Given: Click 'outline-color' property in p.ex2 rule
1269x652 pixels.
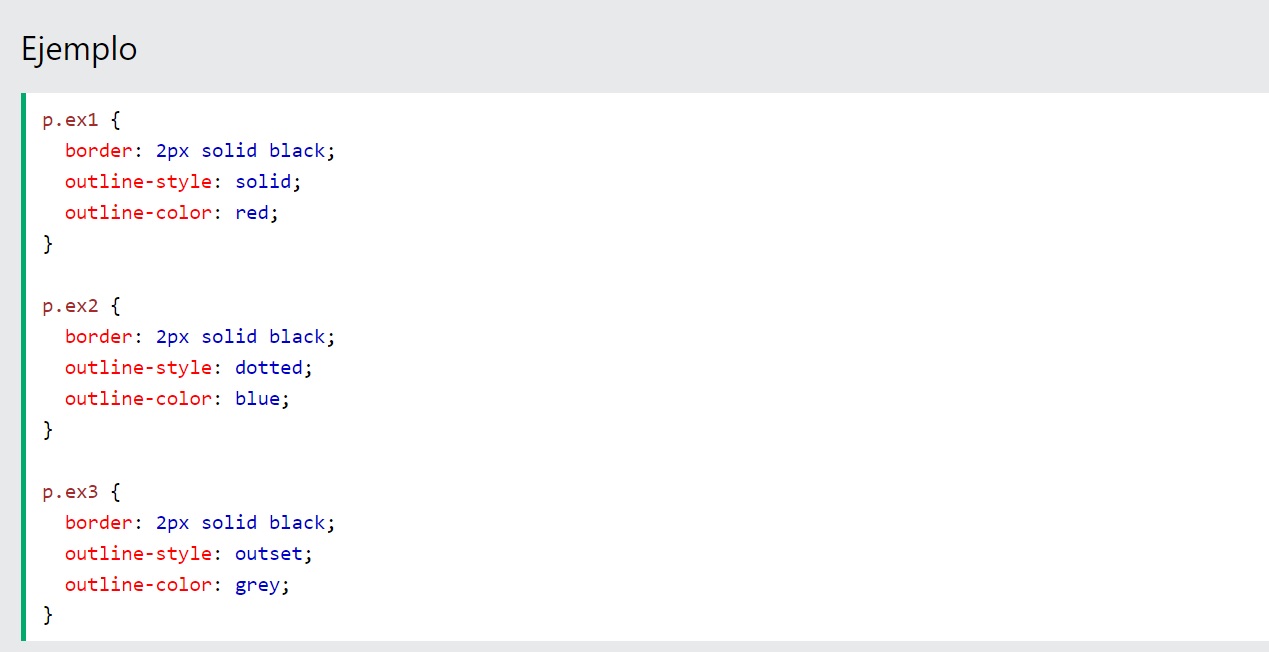Looking at the screenshot, I should point(138,399).
